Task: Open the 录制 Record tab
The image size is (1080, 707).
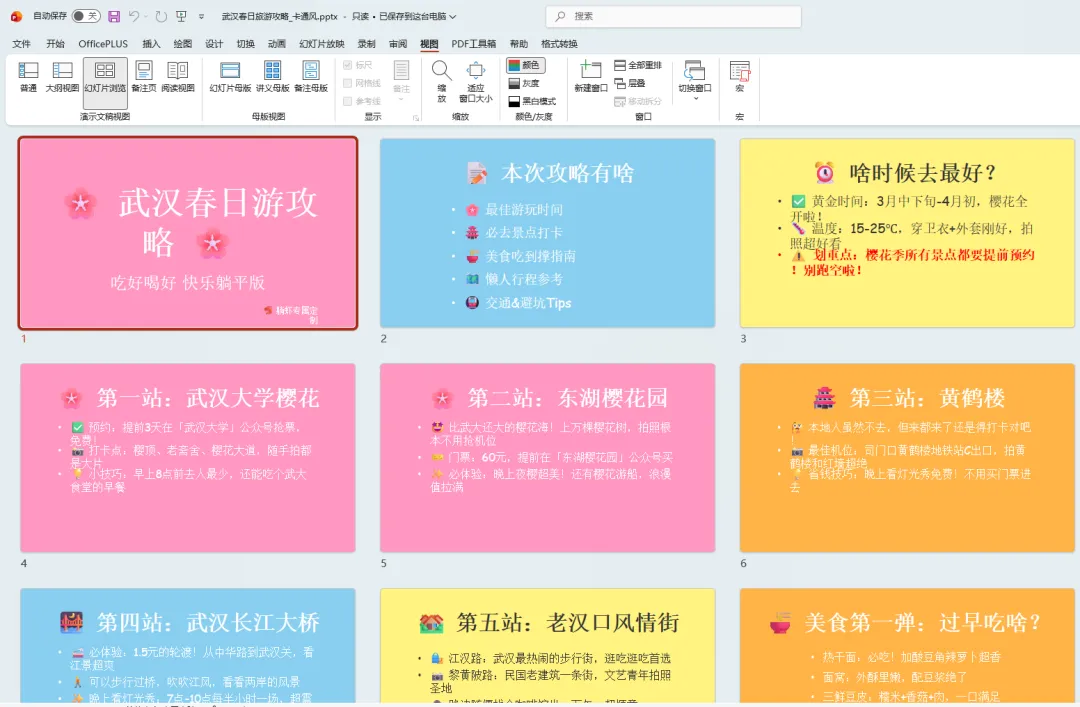Action: click(366, 43)
